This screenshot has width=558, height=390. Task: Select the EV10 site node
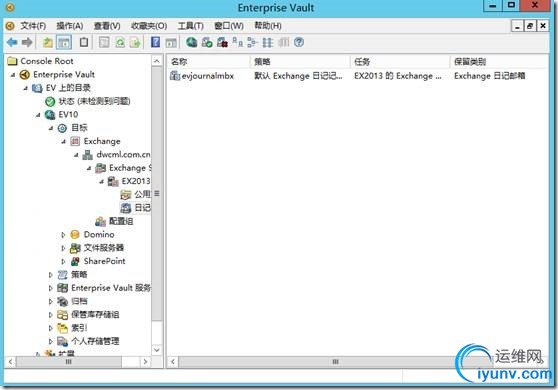click(x=68, y=115)
